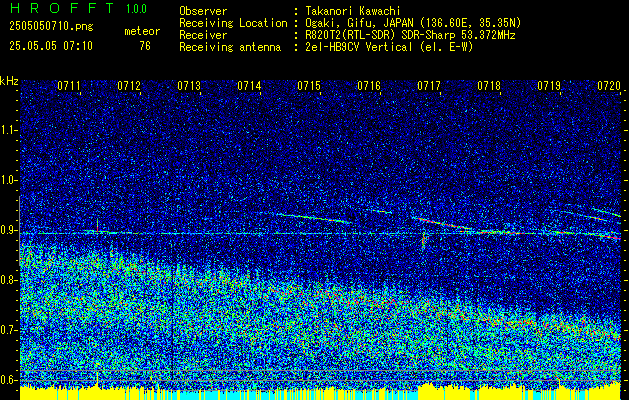Click the 0.7 kHz axis label
Image resolution: width=629 pixels, height=400 pixels.
click(x=9, y=330)
